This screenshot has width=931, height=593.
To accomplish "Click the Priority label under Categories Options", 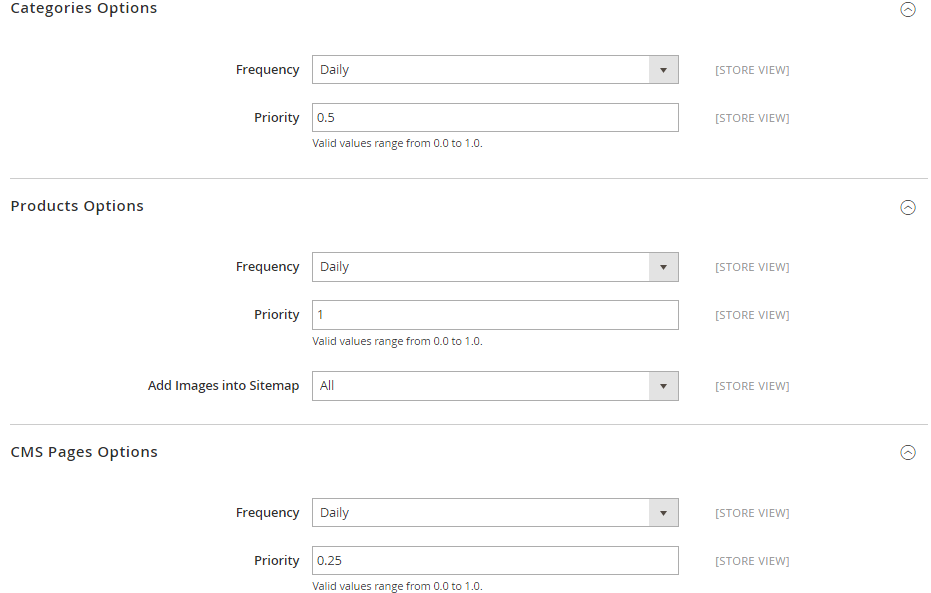I will click(x=276, y=118).
